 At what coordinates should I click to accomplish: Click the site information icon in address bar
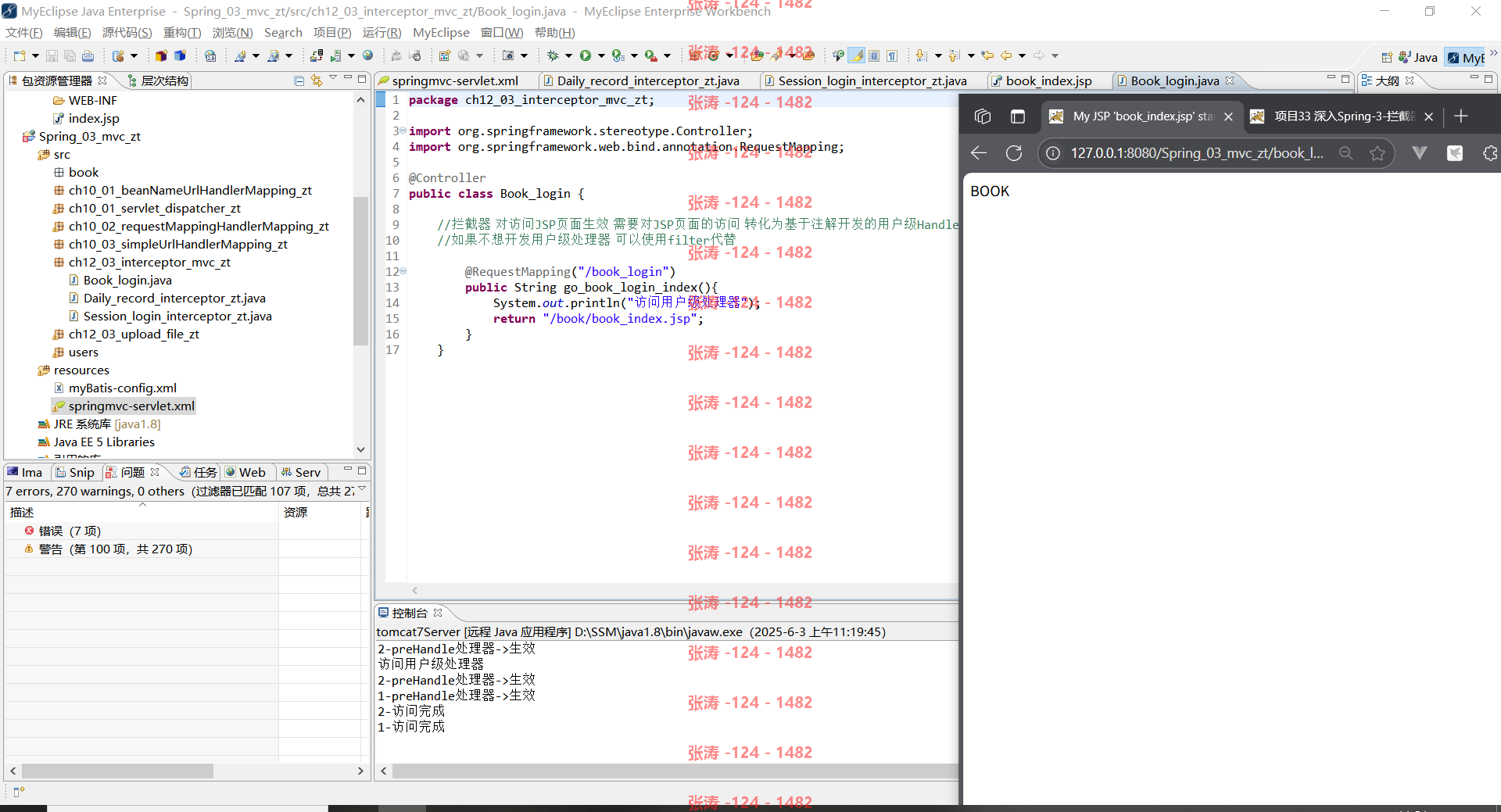[x=1053, y=153]
